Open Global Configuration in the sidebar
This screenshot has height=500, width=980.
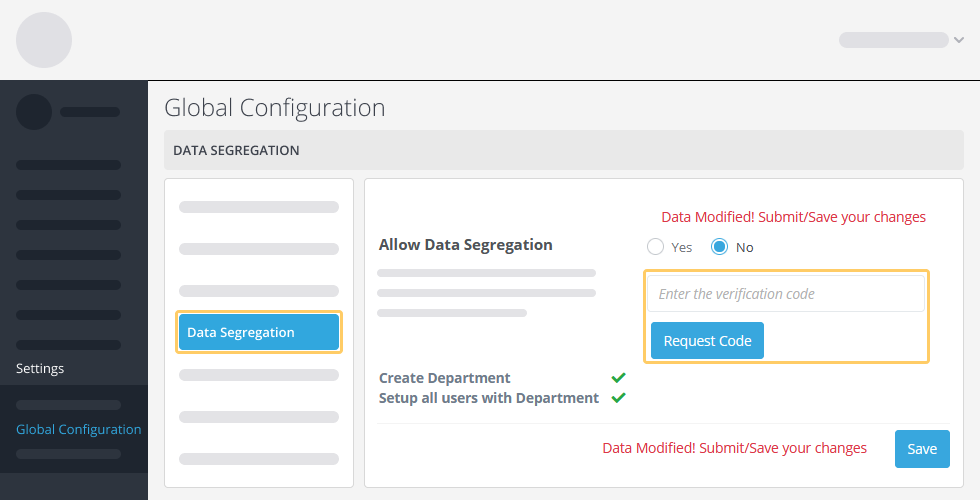79,429
